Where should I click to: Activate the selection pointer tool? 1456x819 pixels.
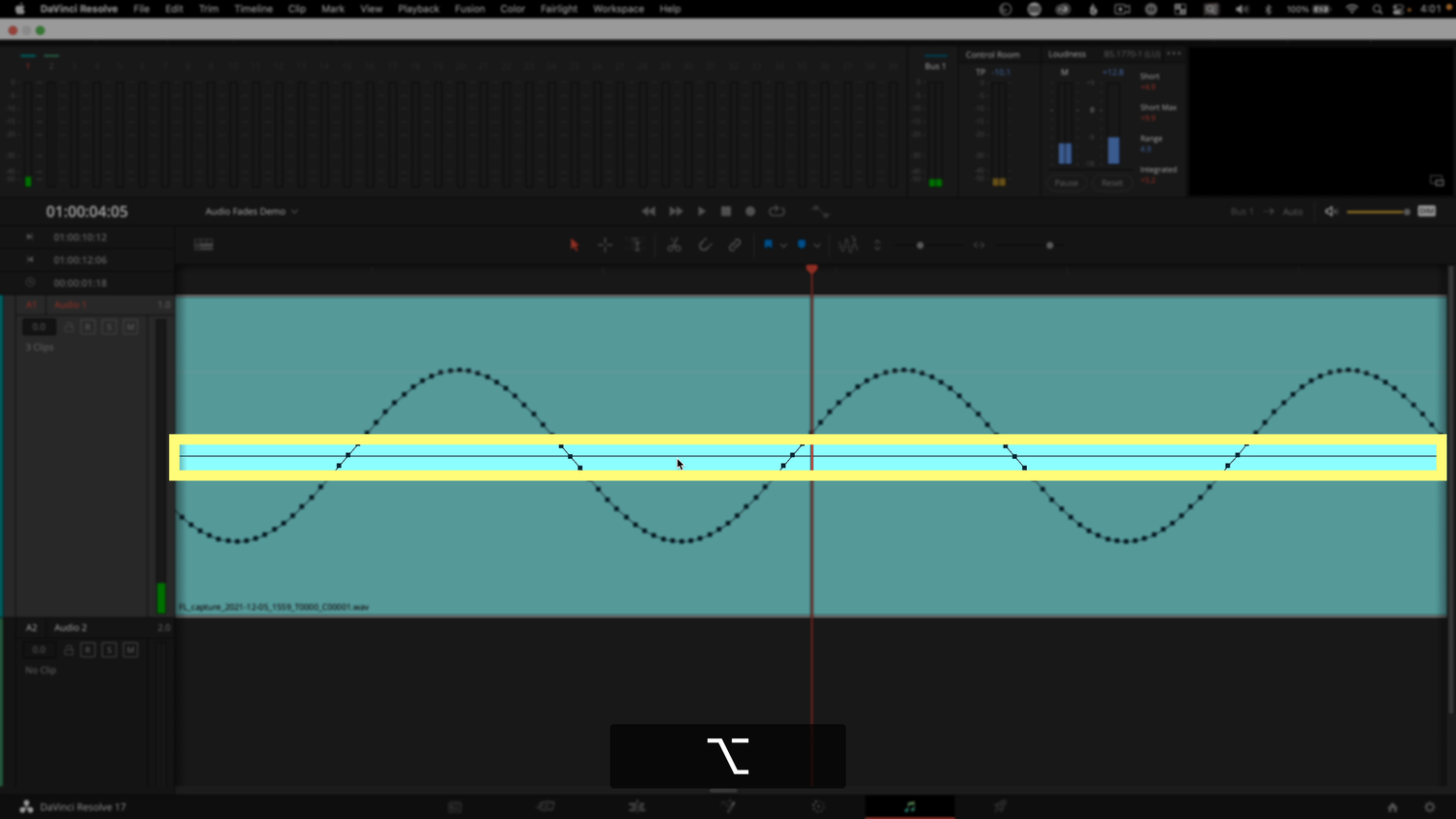574,245
